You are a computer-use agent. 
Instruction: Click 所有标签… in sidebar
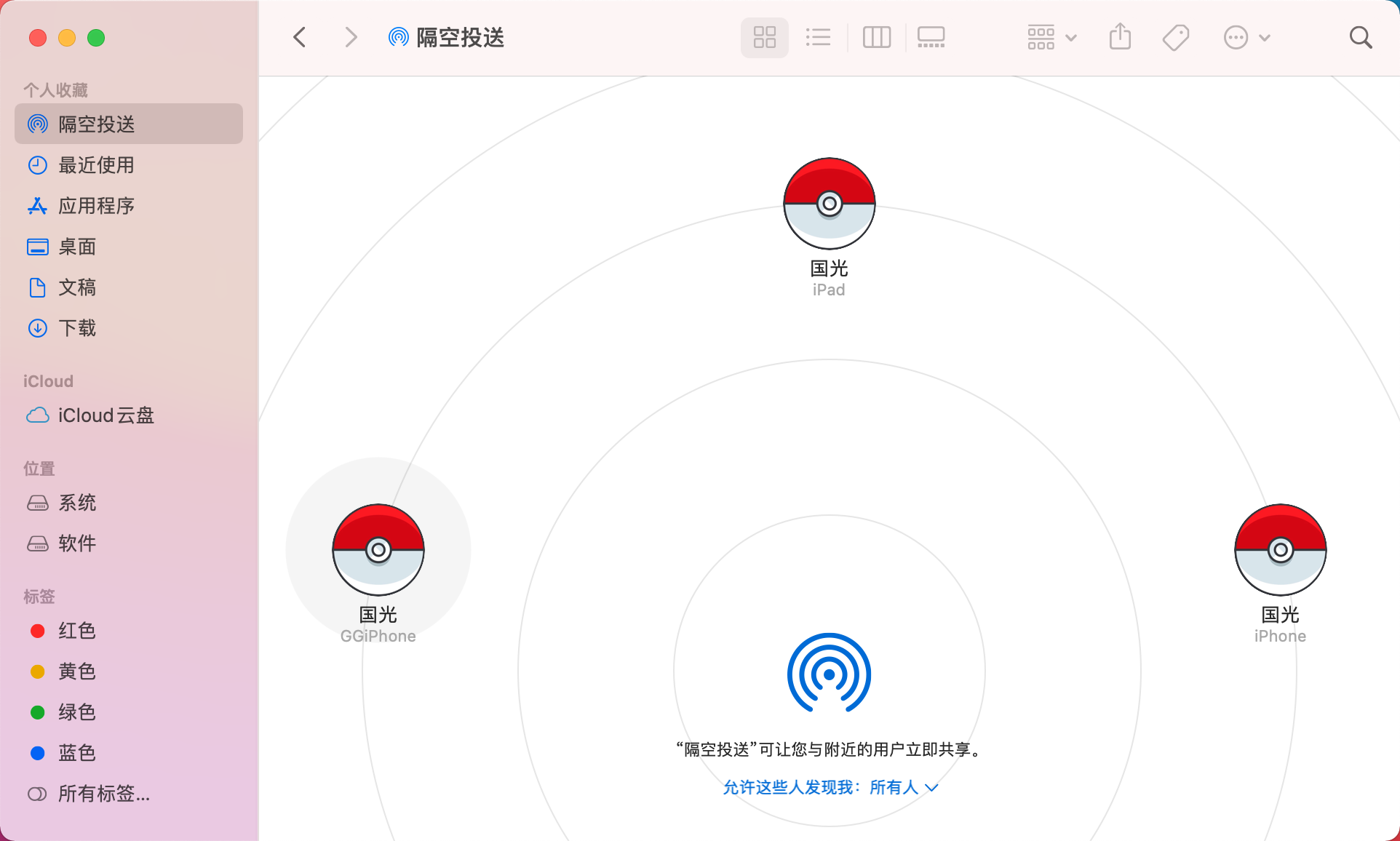coord(103,794)
